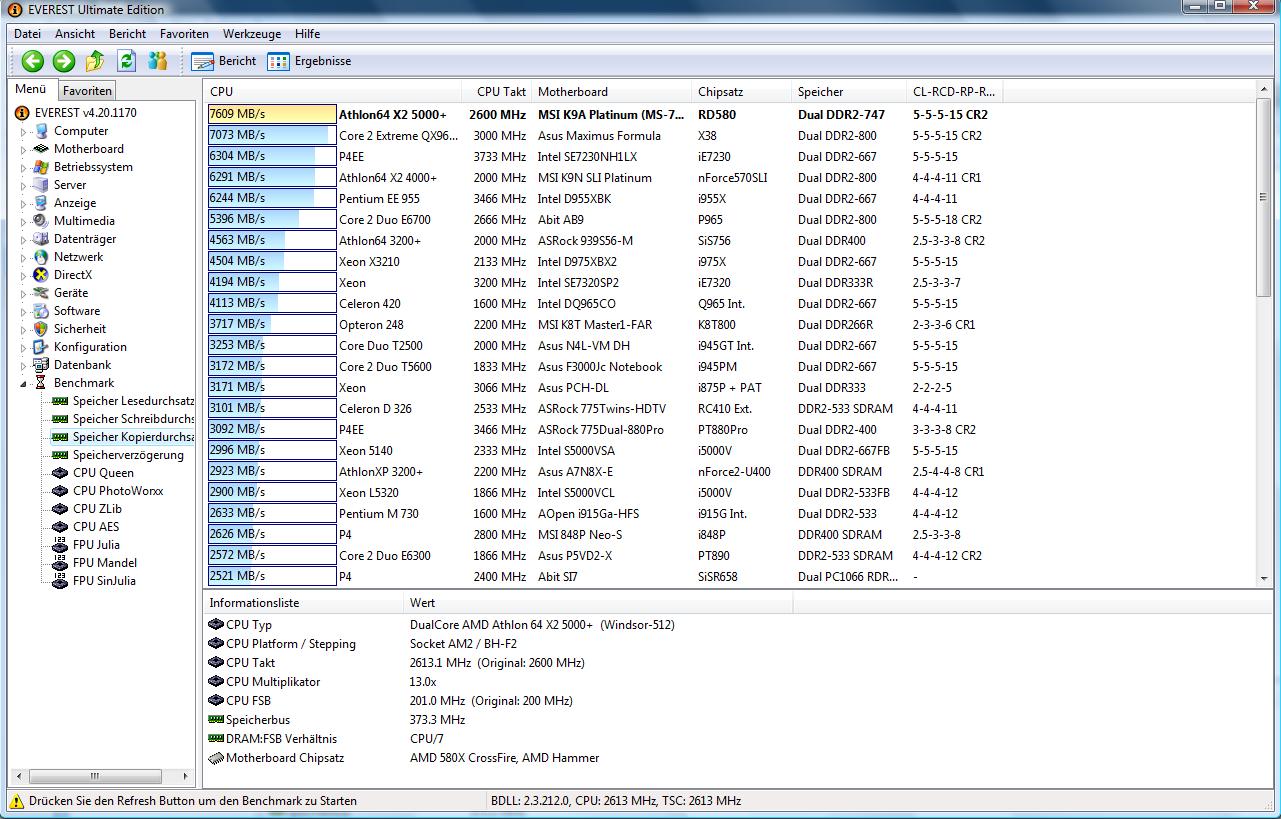Select the Sicherheit shield icon
This screenshot has height=819, width=1281.
(41, 329)
